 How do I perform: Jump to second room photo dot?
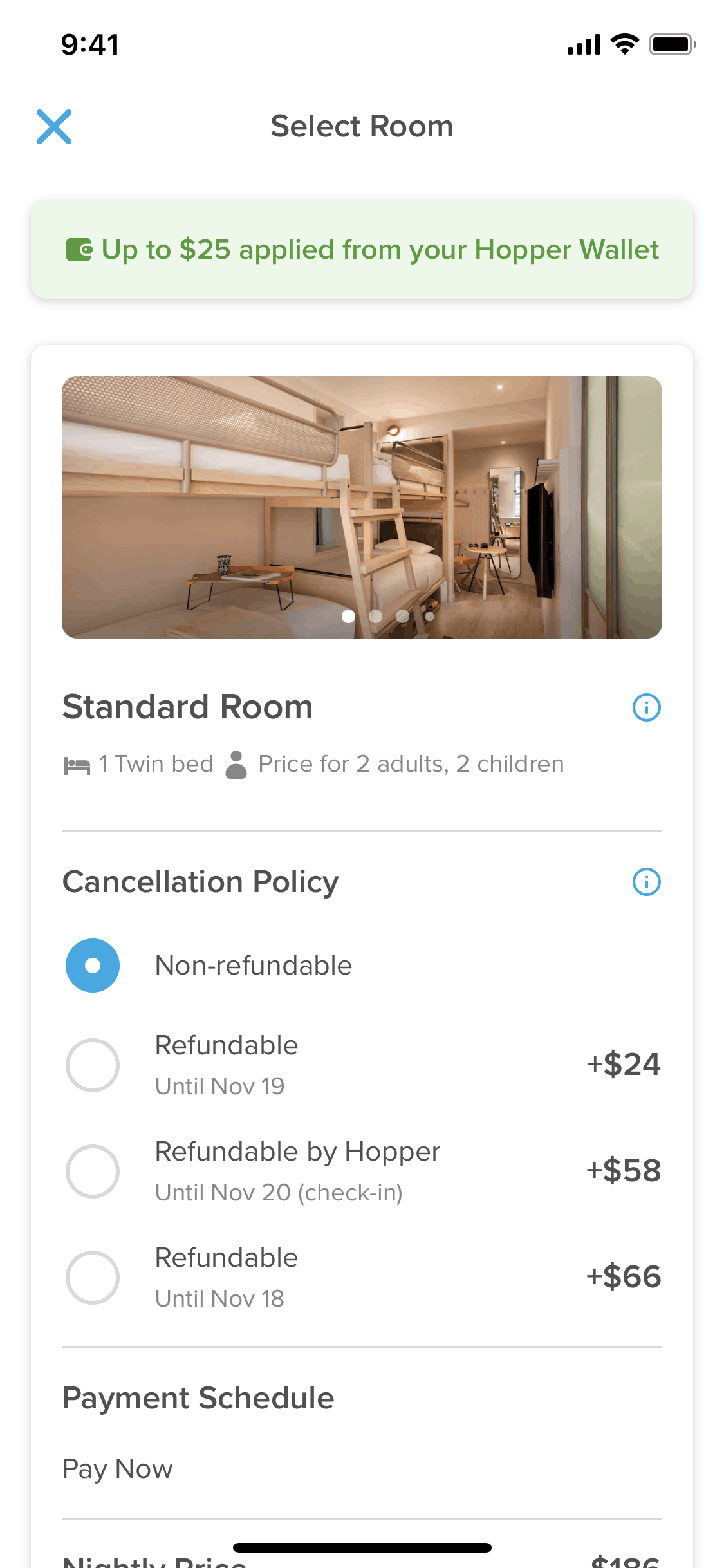(x=376, y=616)
